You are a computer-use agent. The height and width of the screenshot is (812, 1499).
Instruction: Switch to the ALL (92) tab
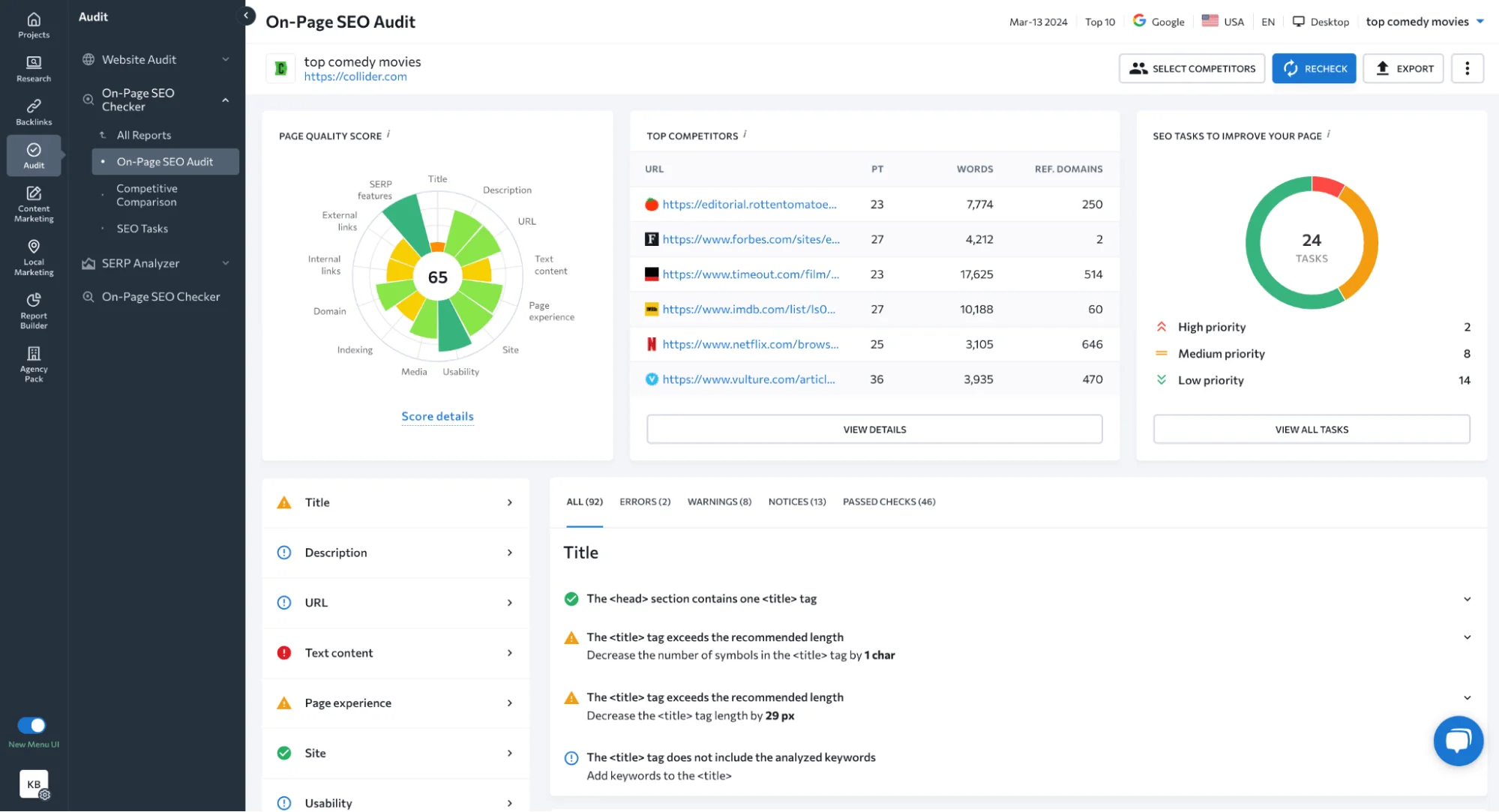tap(584, 502)
